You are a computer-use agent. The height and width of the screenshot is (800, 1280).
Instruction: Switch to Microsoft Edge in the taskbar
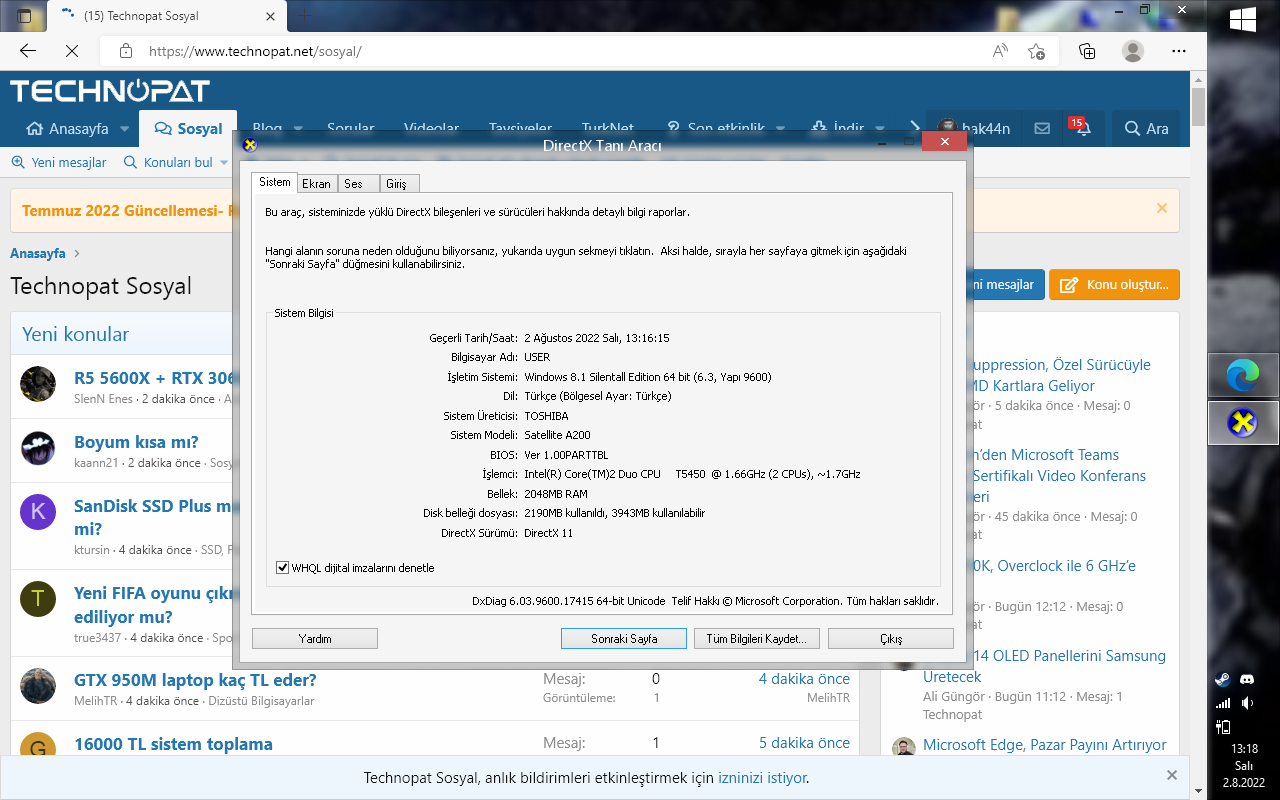pos(1243,376)
